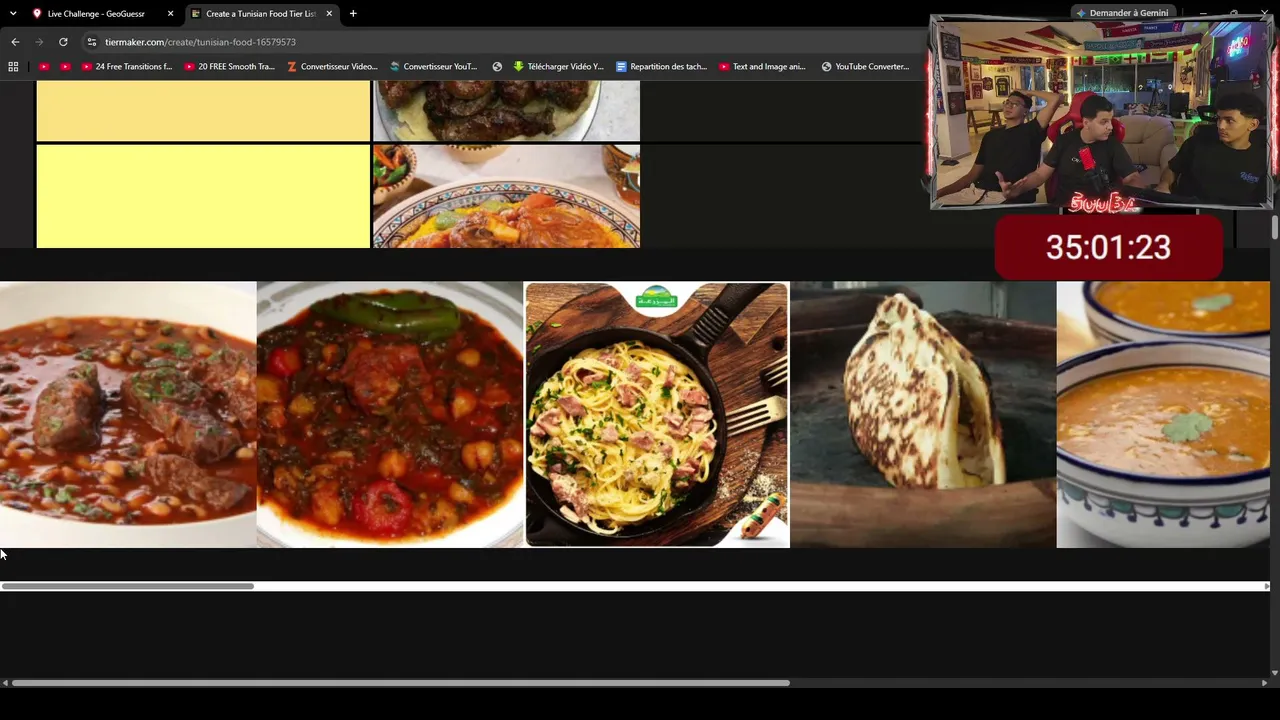This screenshot has width=1280, height=720.
Task: Click the image tray horizontal scrollbar thumb
Action: click(x=128, y=586)
